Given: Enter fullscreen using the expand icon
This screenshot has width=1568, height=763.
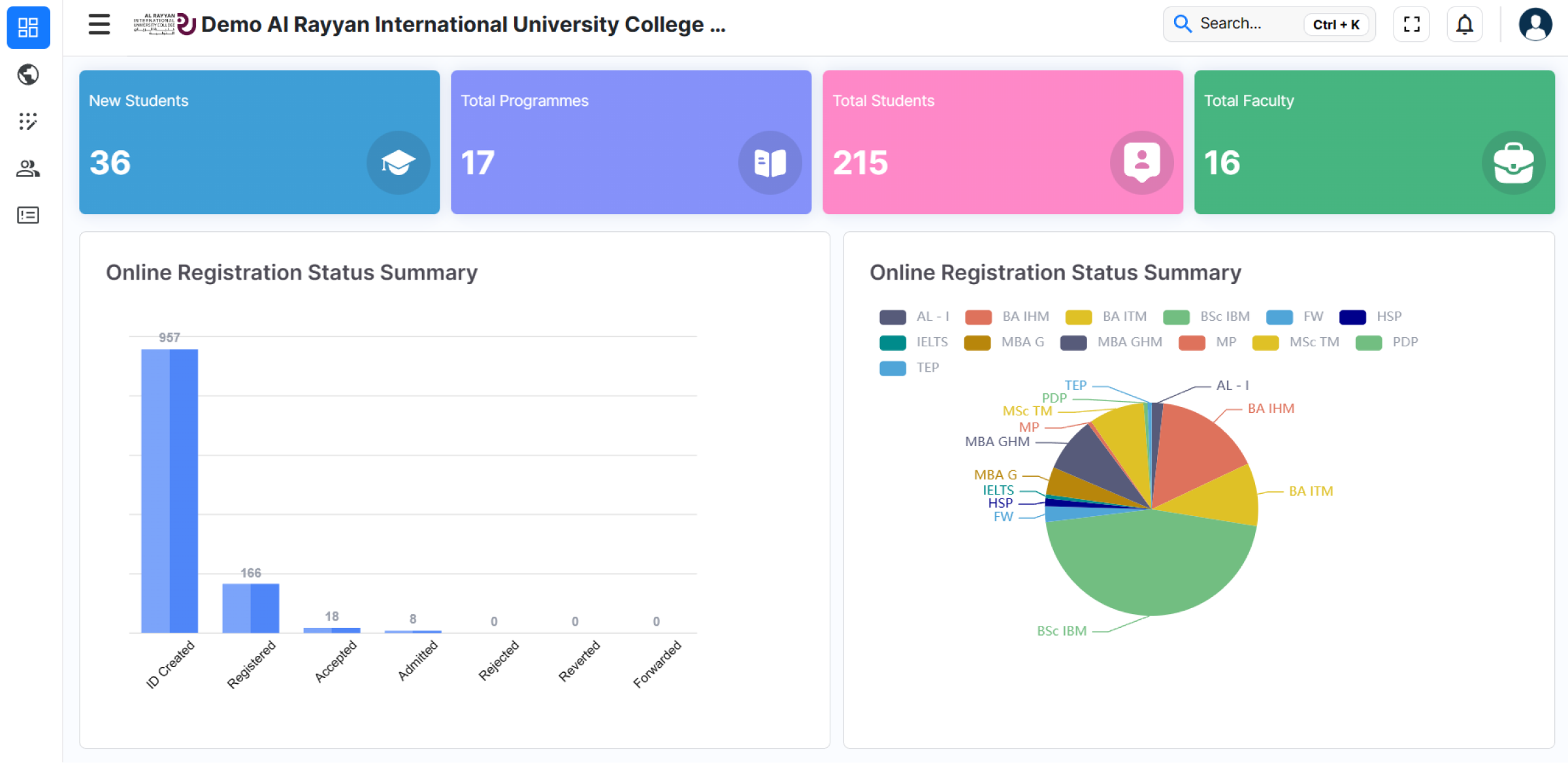Looking at the screenshot, I should pyautogui.click(x=1411, y=25).
